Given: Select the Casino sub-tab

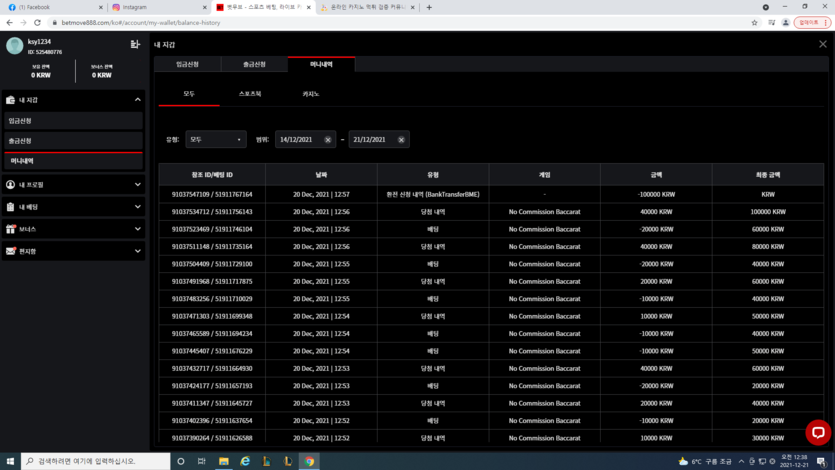Looking at the screenshot, I should (x=310, y=94).
